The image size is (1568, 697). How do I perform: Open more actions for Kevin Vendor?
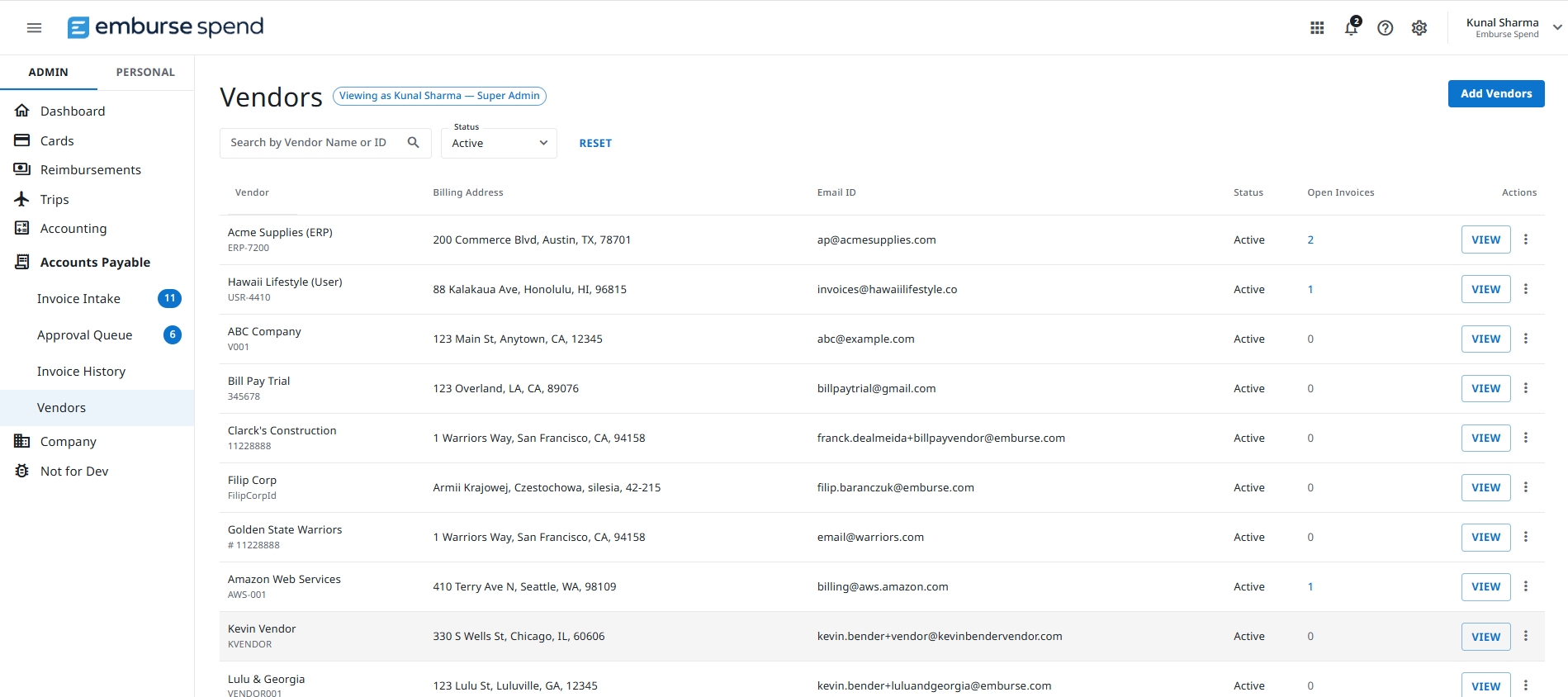click(1525, 636)
